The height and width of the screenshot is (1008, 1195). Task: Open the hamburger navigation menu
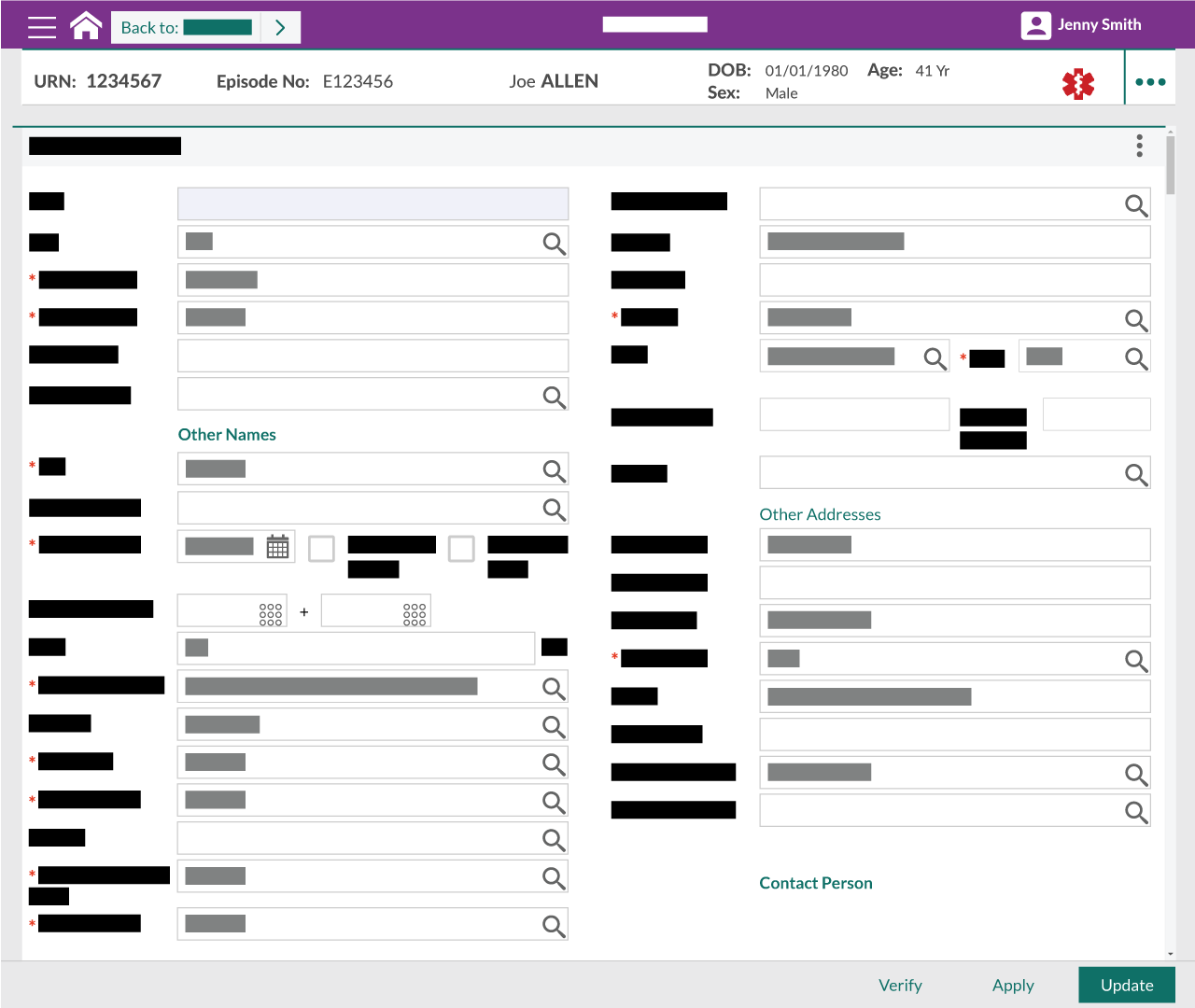tap(42, 27)
